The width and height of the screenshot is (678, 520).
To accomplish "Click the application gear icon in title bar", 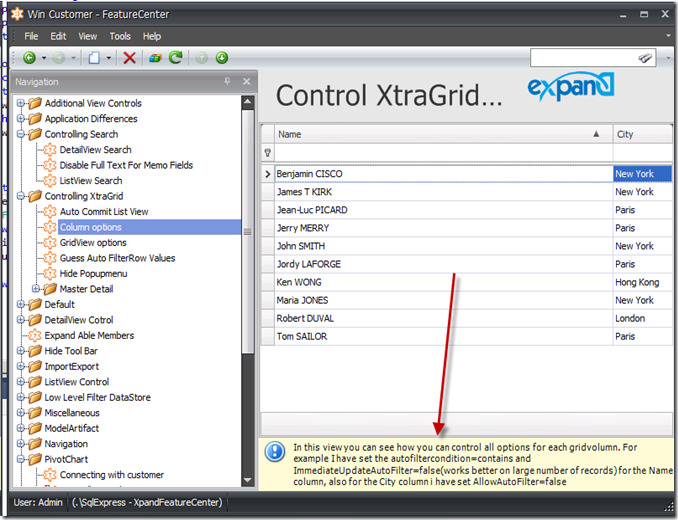I will (17, 14).
